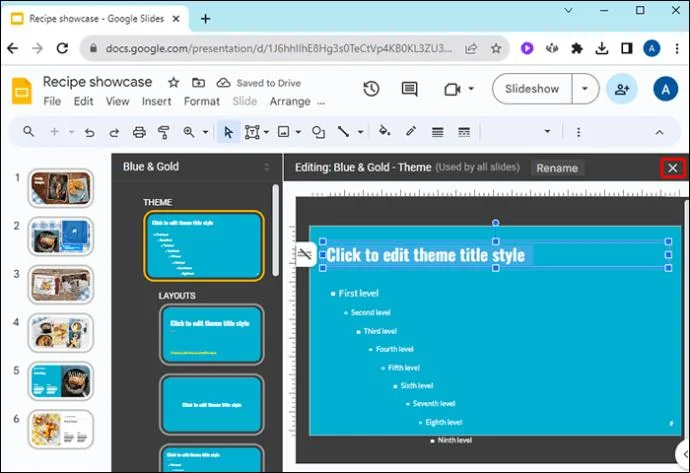690x473 pixels.
Task: Collapse the toolbar with the chevron
Action: (x=659, y=132)
